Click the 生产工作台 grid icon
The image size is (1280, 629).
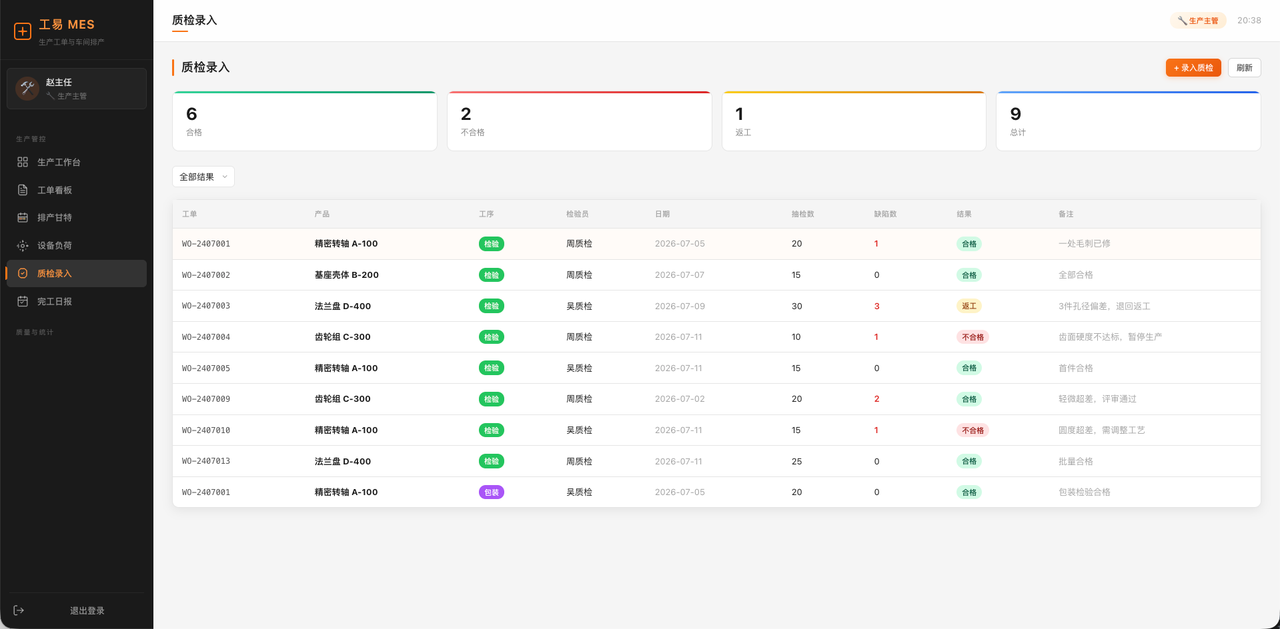tap(23, 162)
